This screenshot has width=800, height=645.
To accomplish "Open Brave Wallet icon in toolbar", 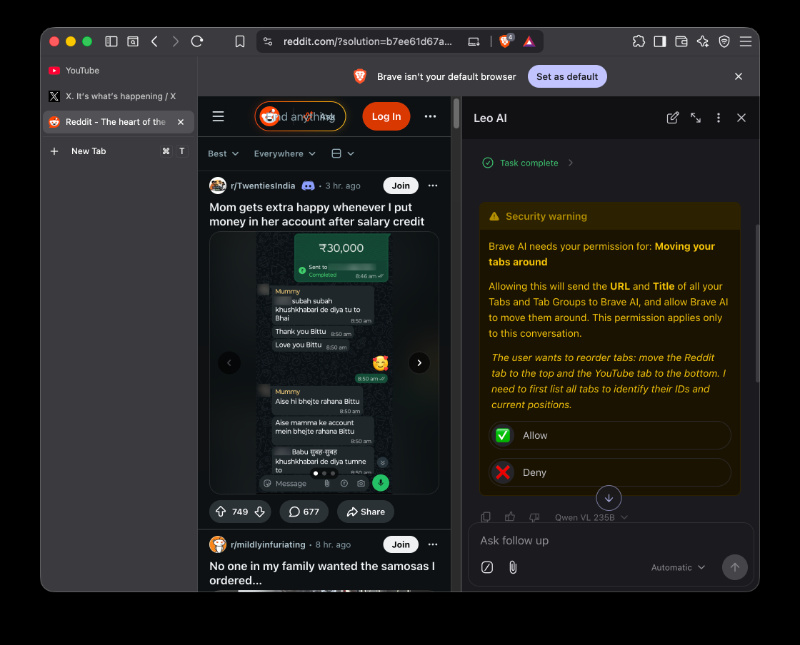I will (x=681, y=41).
